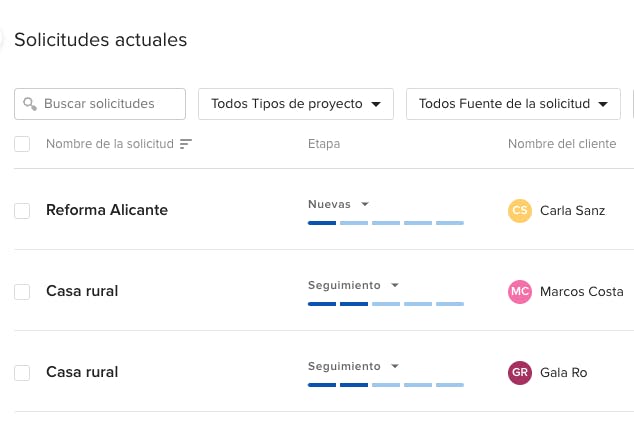Click the magnifier search icon
634x435 pixels.
pos(30,104)
